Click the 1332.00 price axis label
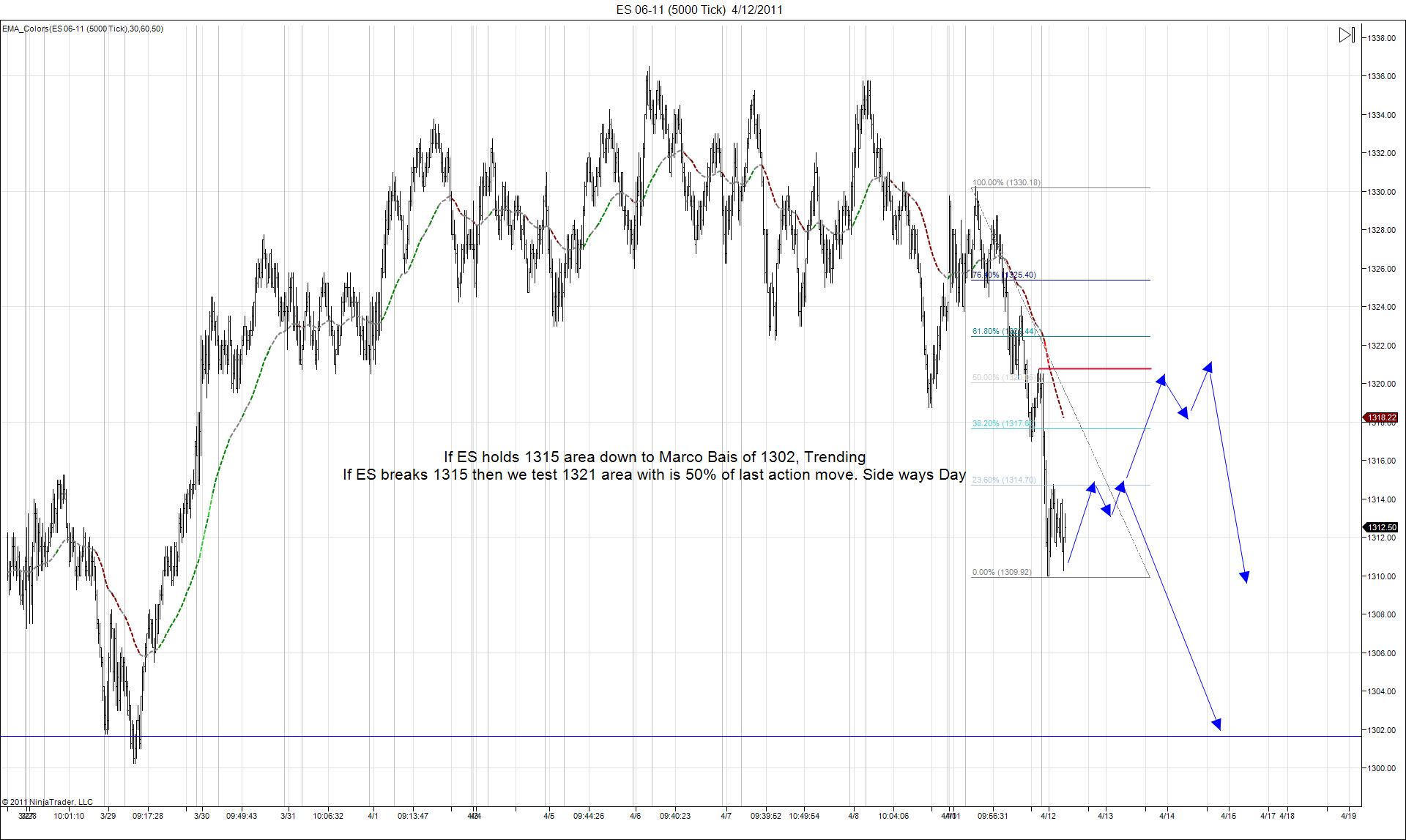The height and width of the screenshot is (840, 1406). [1381, 153]
